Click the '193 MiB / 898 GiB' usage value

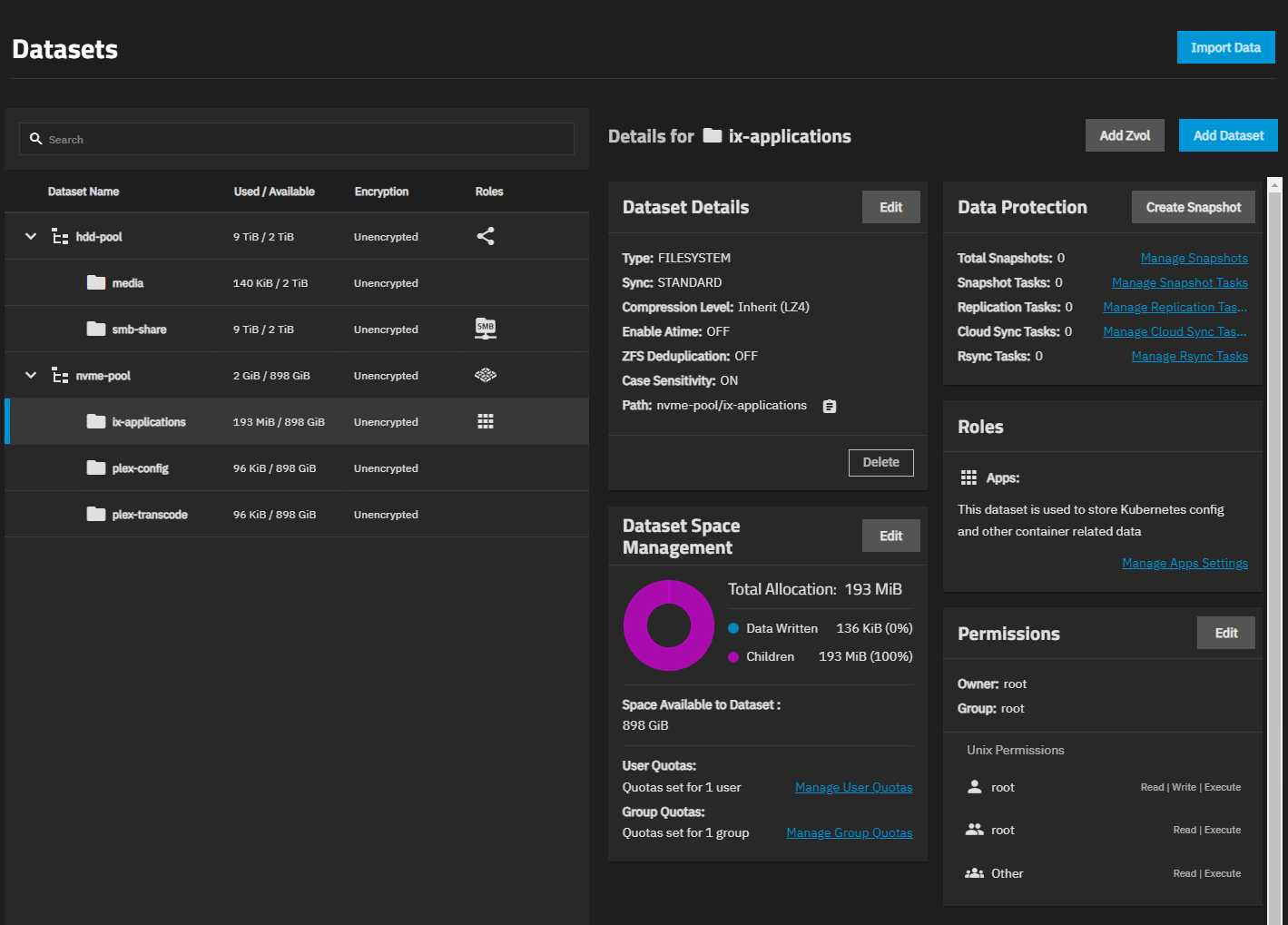tap(279, 421)
